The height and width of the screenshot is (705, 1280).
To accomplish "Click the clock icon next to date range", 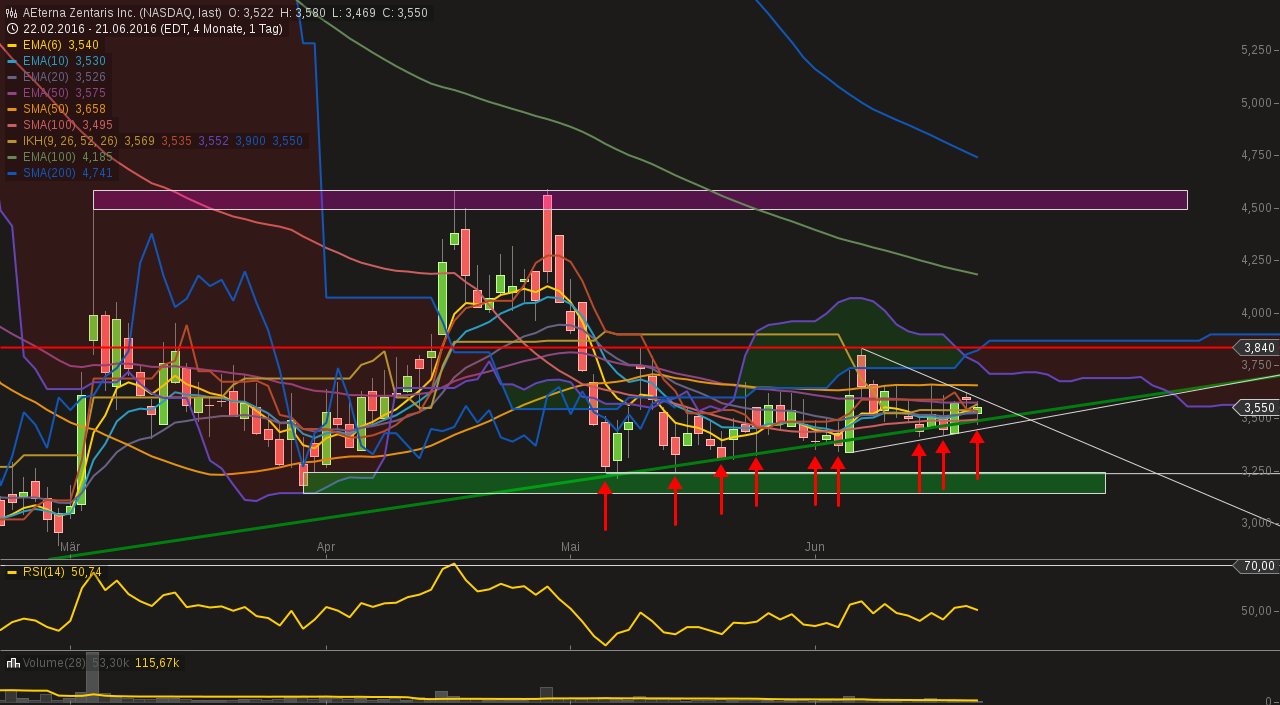I will pyautogui.click(x=12, y=29).
